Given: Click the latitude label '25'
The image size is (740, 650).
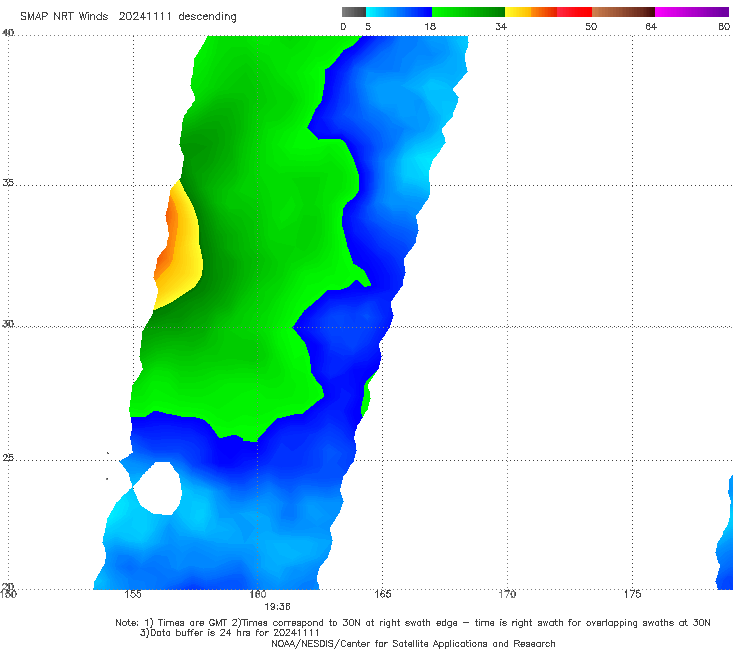Looking at the screenshot, I should pos(8,457).
